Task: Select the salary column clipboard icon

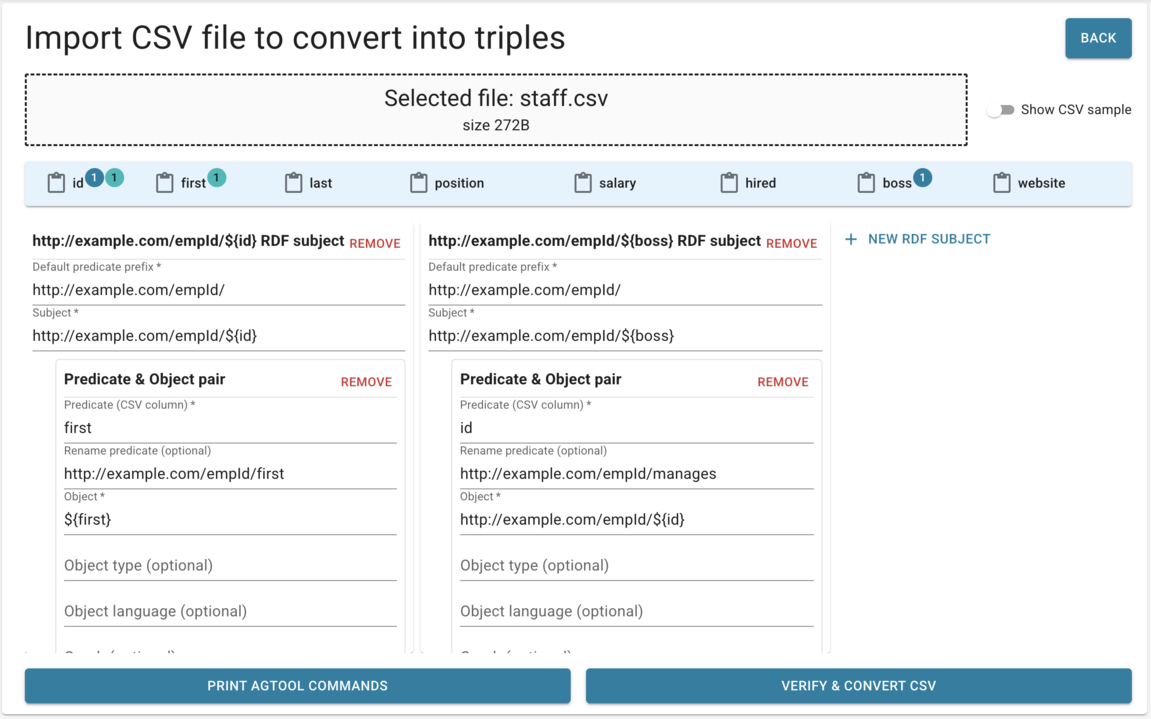Action: (x=581, y=182)
